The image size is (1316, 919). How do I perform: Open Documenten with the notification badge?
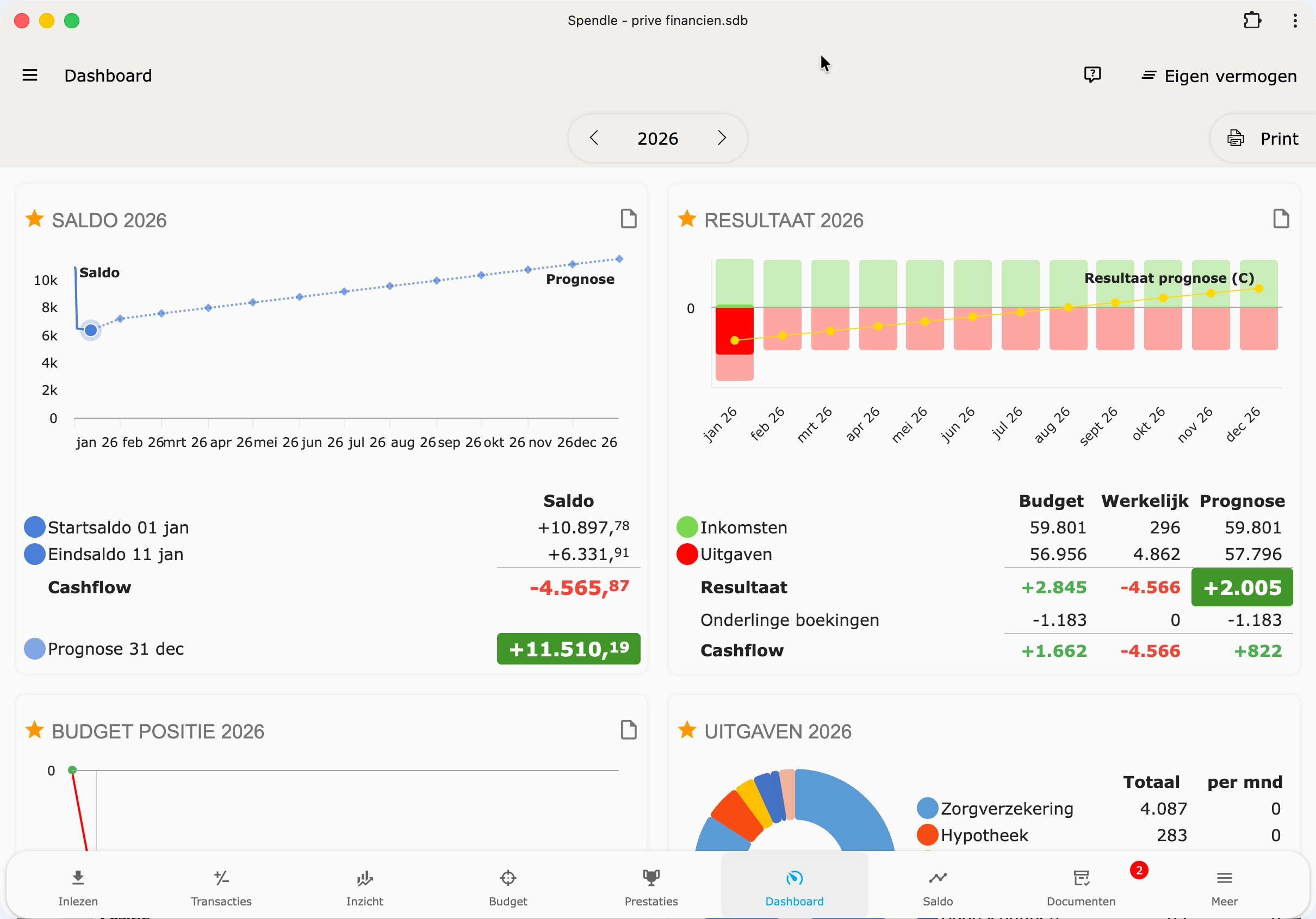[1081, 886]
